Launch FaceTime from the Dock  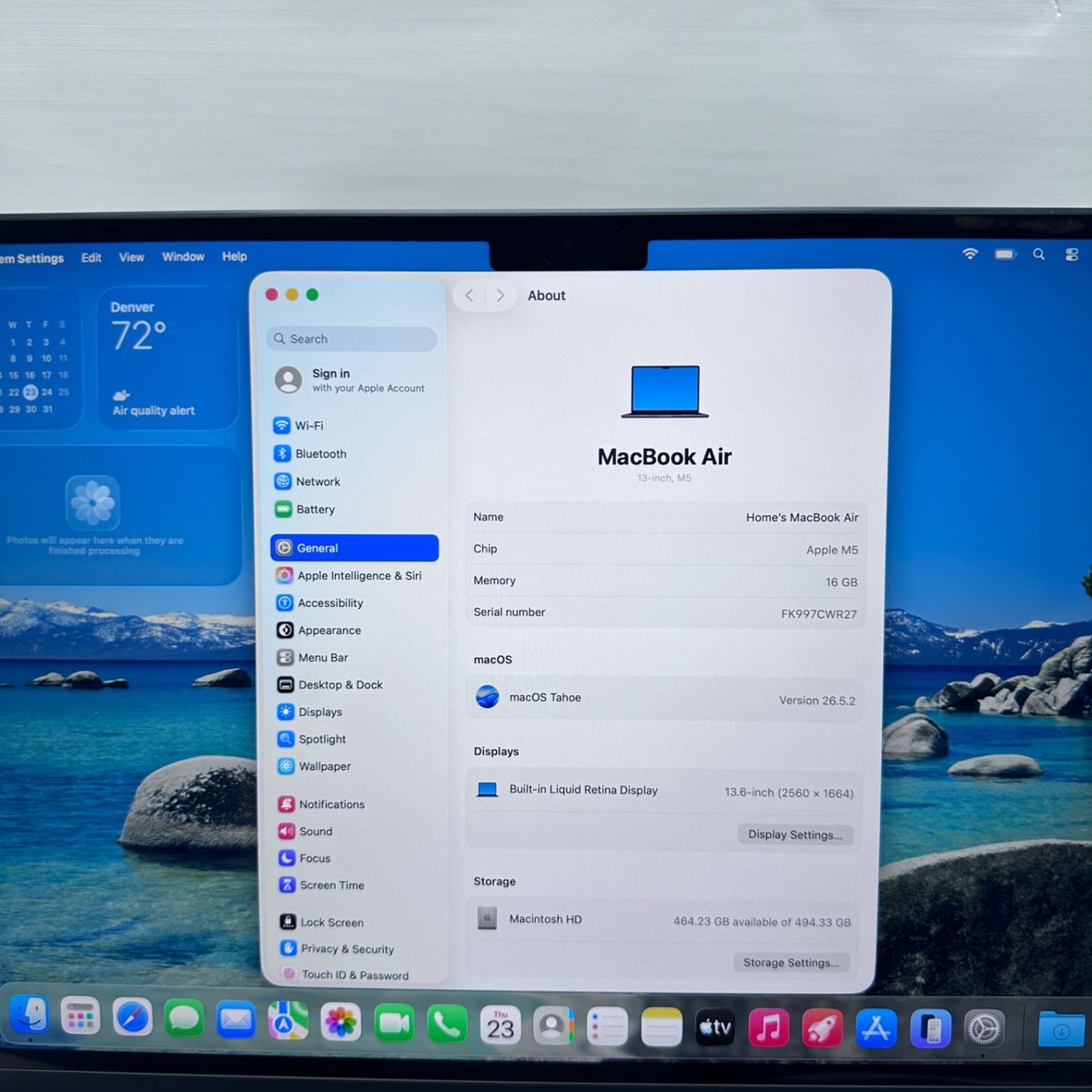tap(393, 1024)
